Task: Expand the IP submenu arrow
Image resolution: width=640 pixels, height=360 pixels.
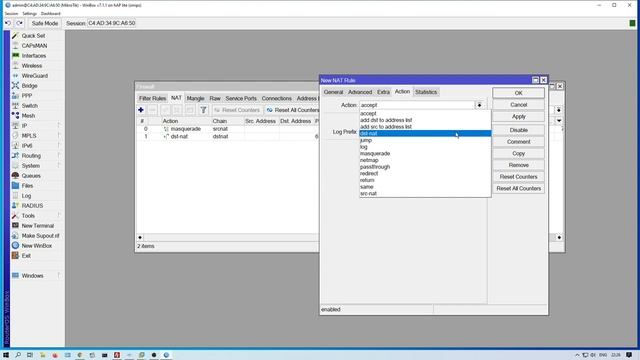Action: (59, 126)
